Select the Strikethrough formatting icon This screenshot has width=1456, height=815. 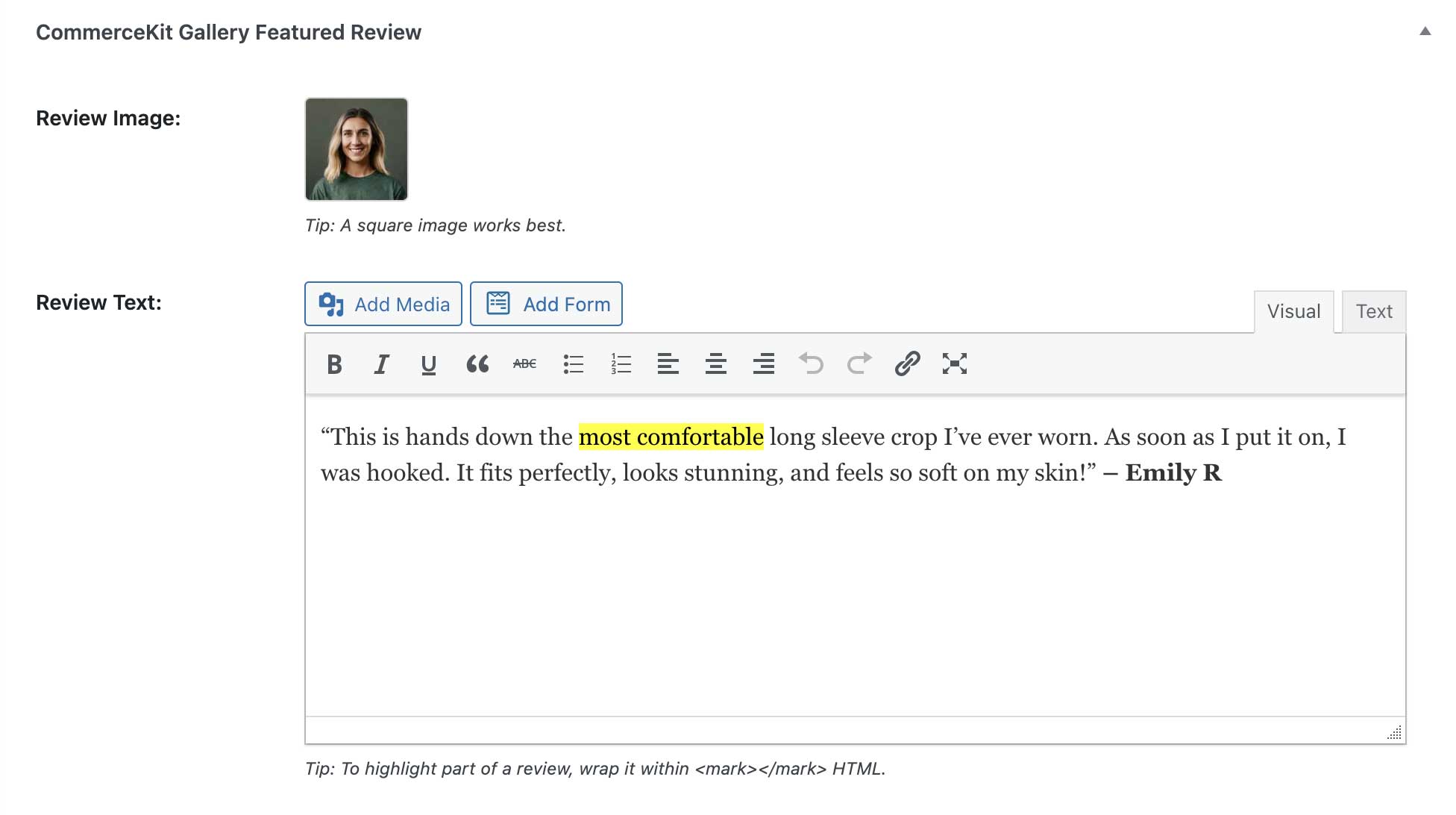525,363
